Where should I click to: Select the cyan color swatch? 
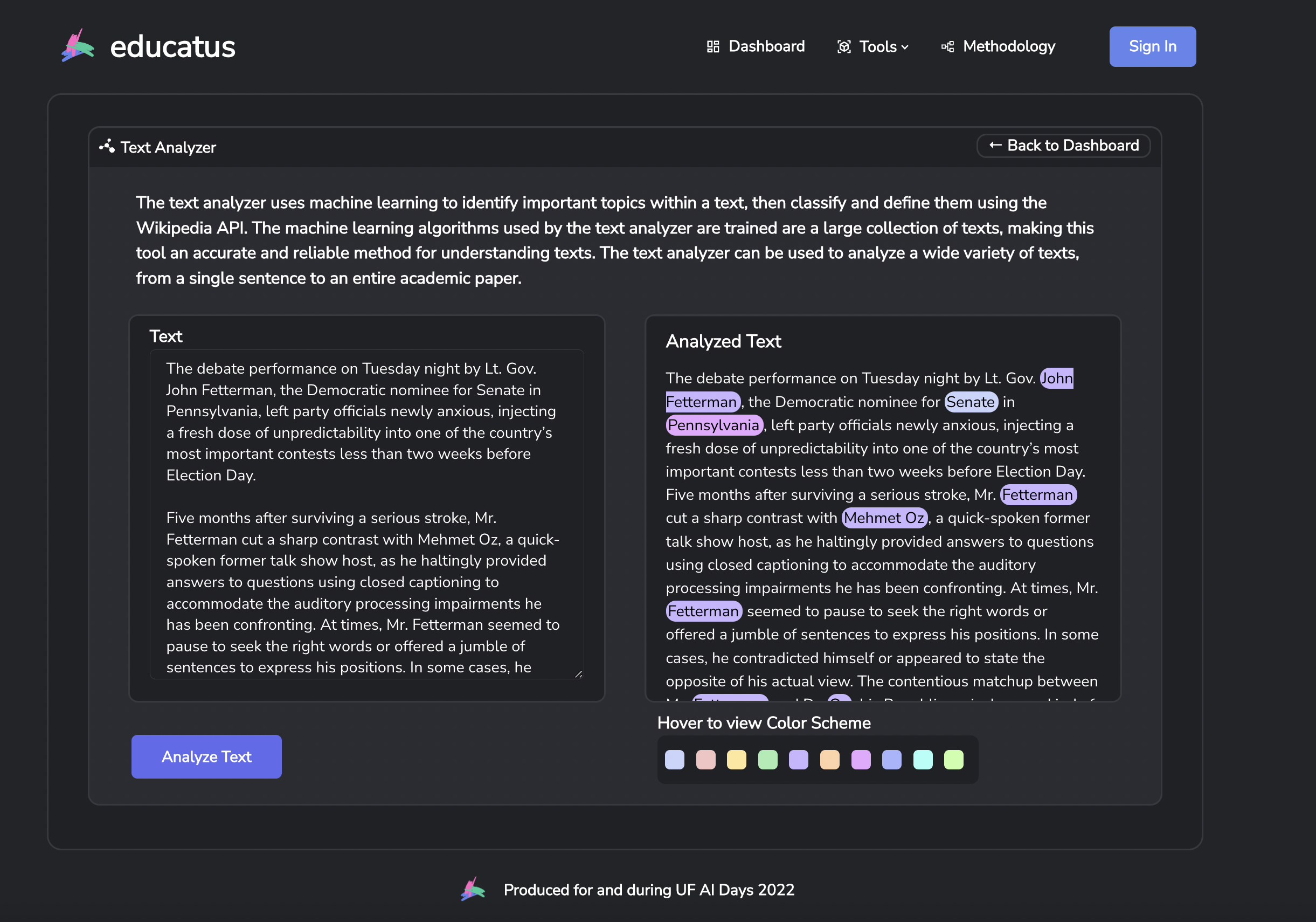pos(922,759)
